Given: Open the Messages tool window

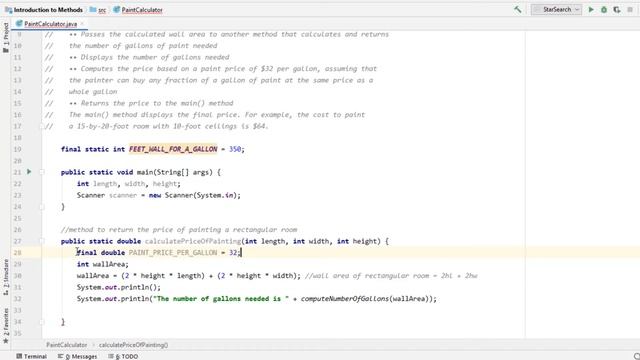Looking at the screenshot, I should [78, 356].
